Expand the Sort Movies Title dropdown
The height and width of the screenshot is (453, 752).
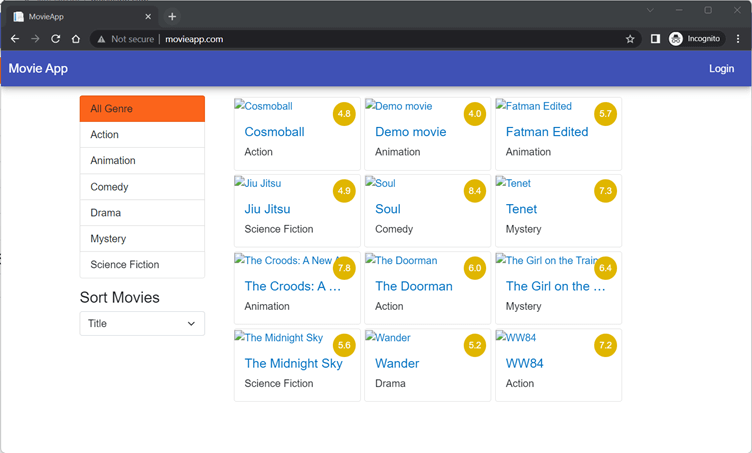[142, 323]
